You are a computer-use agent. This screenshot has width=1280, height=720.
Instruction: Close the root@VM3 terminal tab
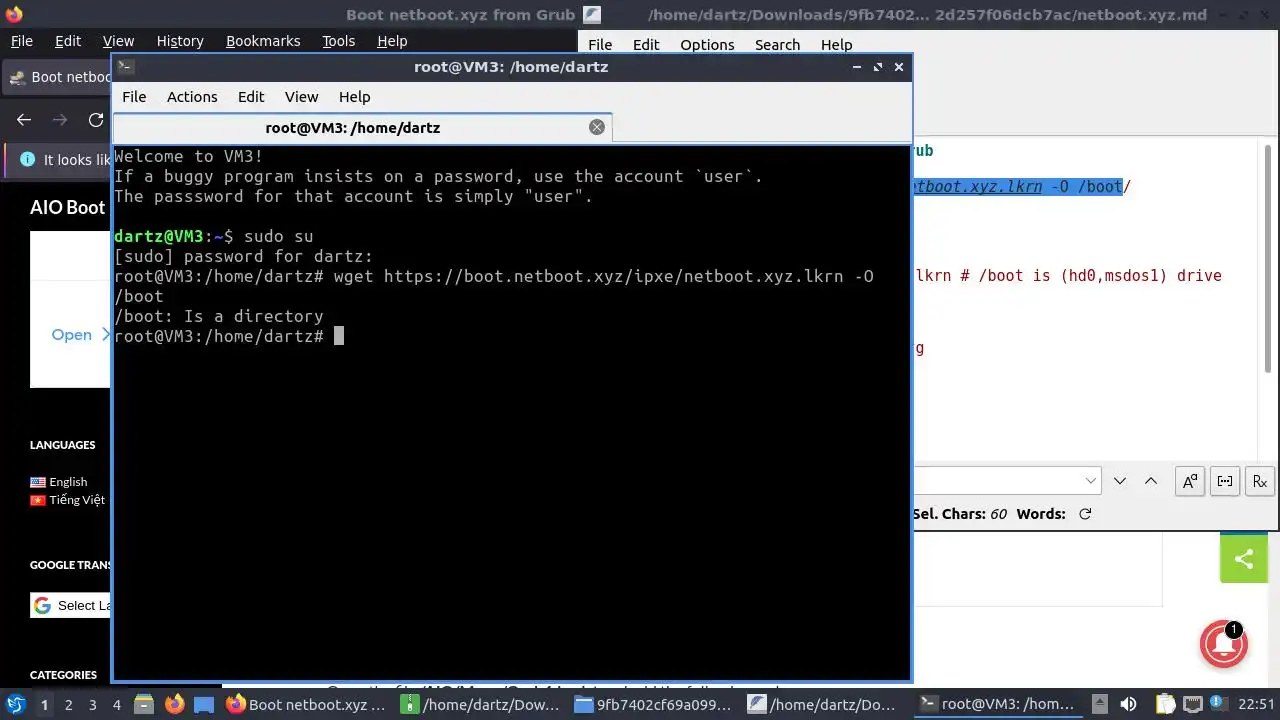click(597, 127)
